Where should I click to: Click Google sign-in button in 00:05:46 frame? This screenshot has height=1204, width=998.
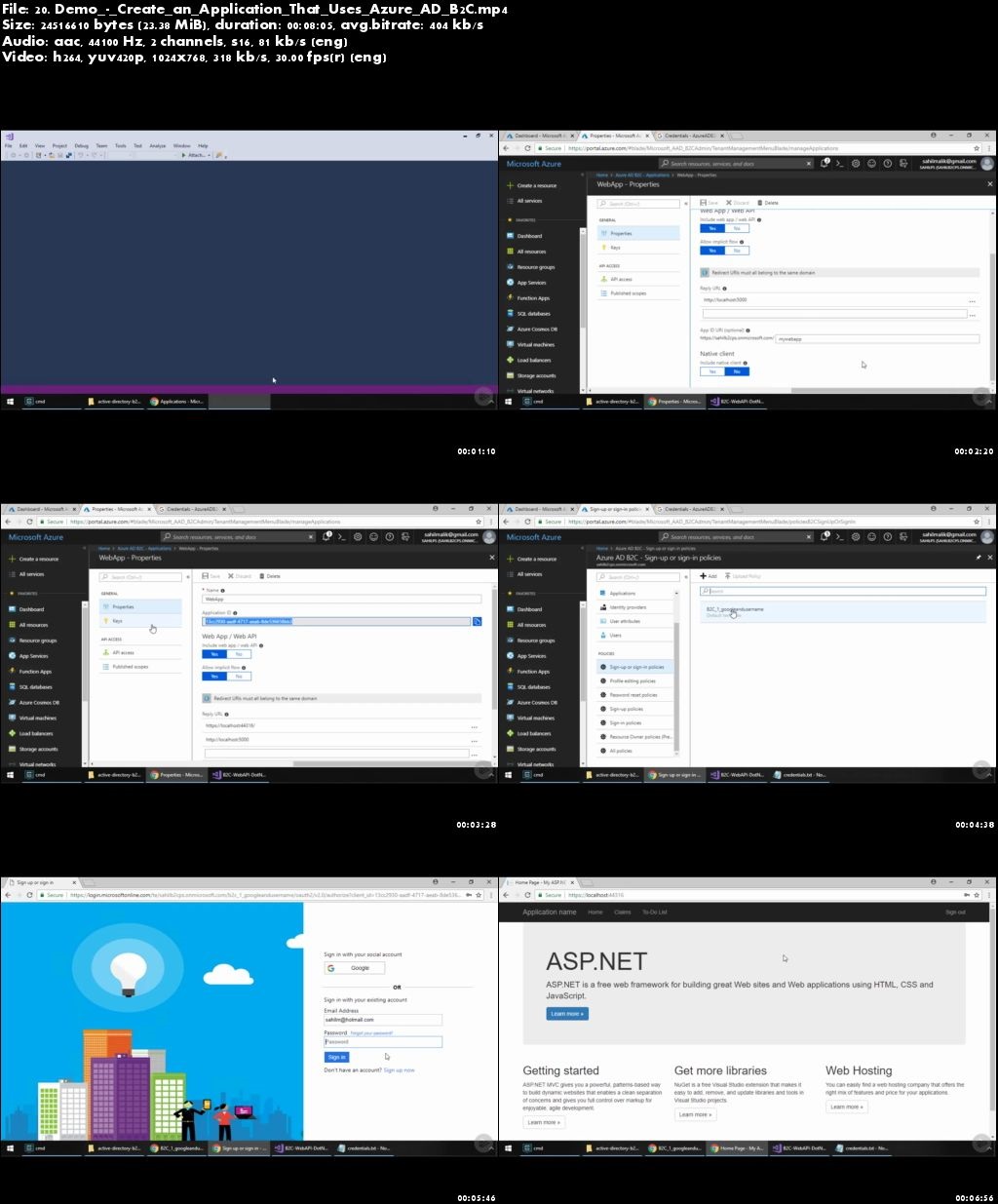click(x=354, y=968)
